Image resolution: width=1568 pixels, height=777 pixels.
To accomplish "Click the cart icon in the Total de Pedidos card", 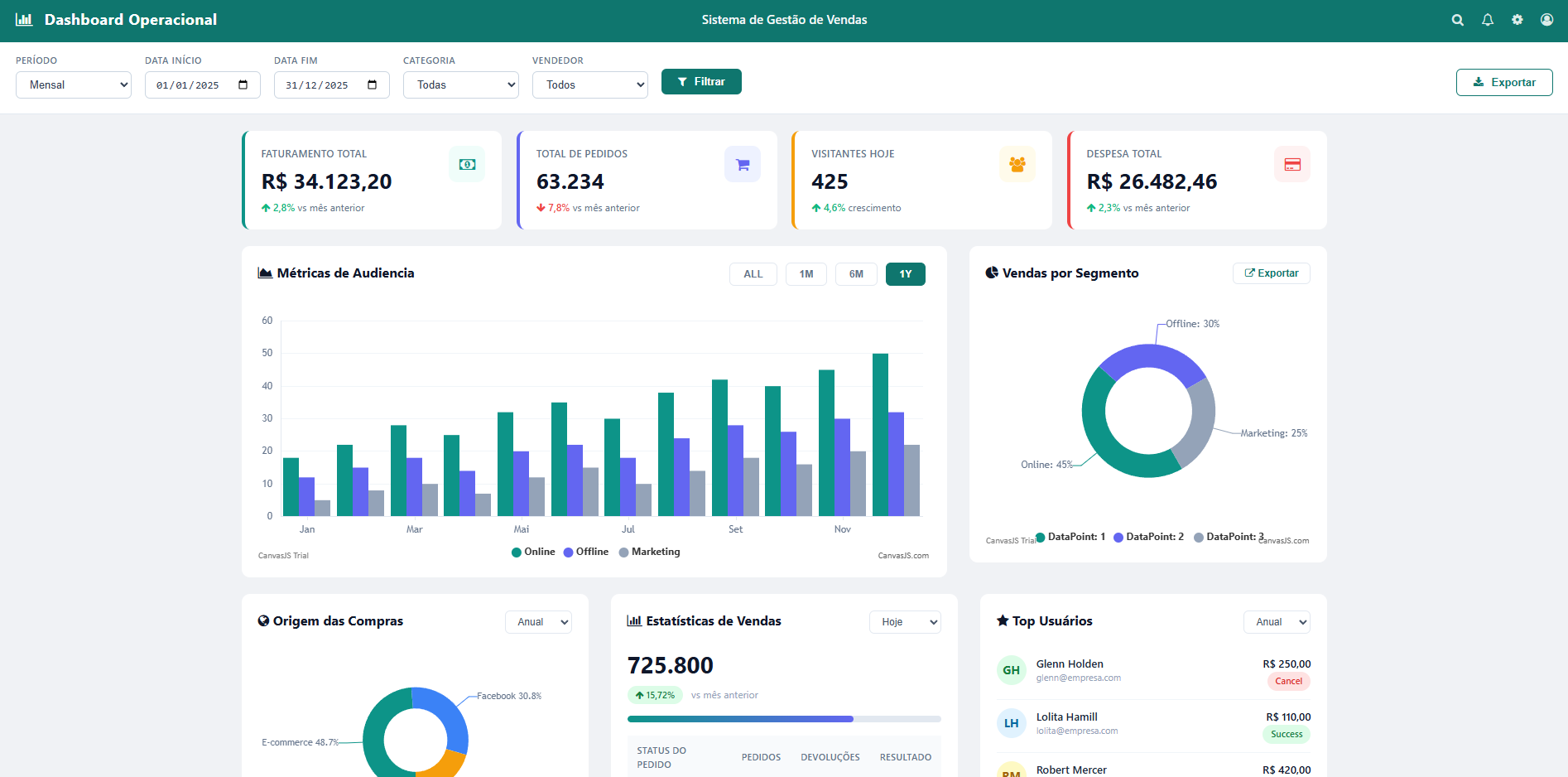I will point(743,164).
